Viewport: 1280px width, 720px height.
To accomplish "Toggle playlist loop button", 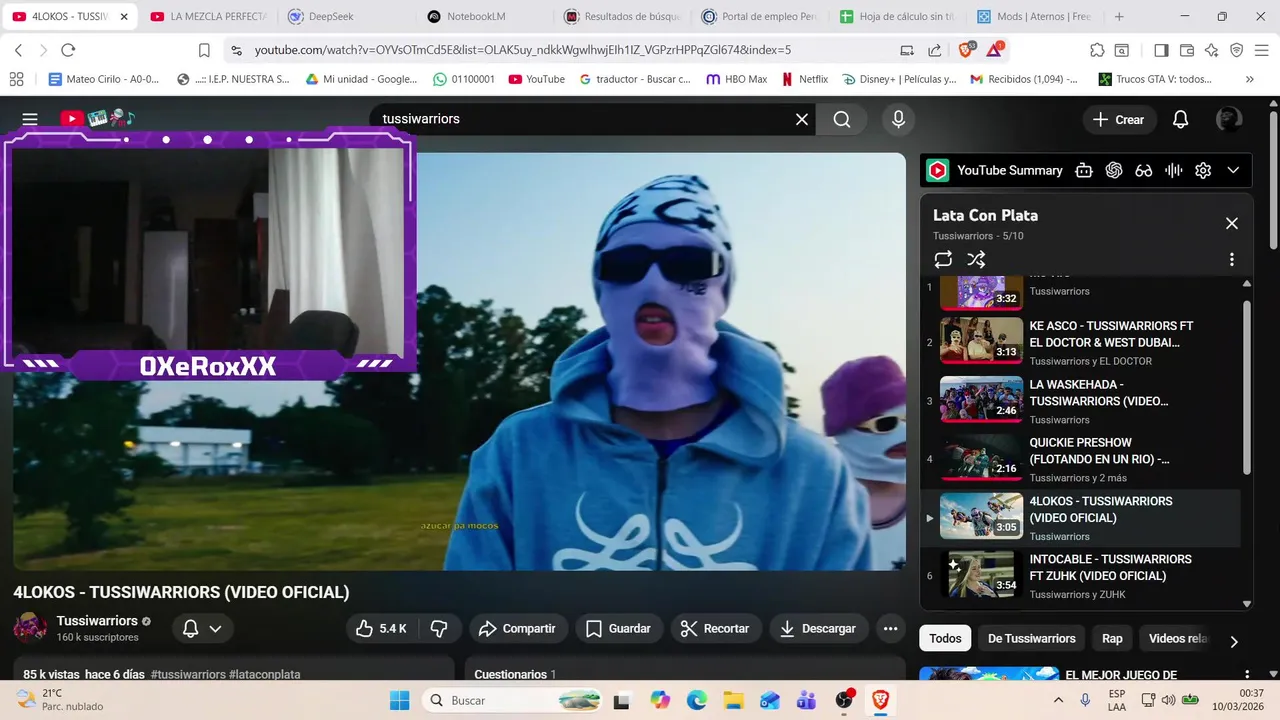I will tap(943, 259).
